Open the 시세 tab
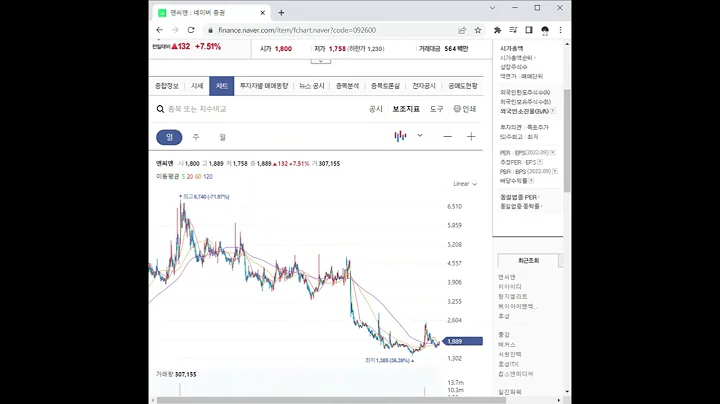The height and width of the screenshot is (404, 720). tap(197, 86)
